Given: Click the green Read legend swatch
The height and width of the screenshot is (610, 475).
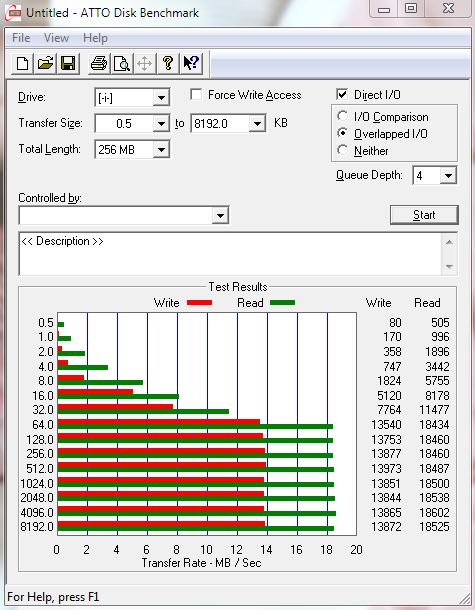Looking at the screenshot, I should [282, 303].
